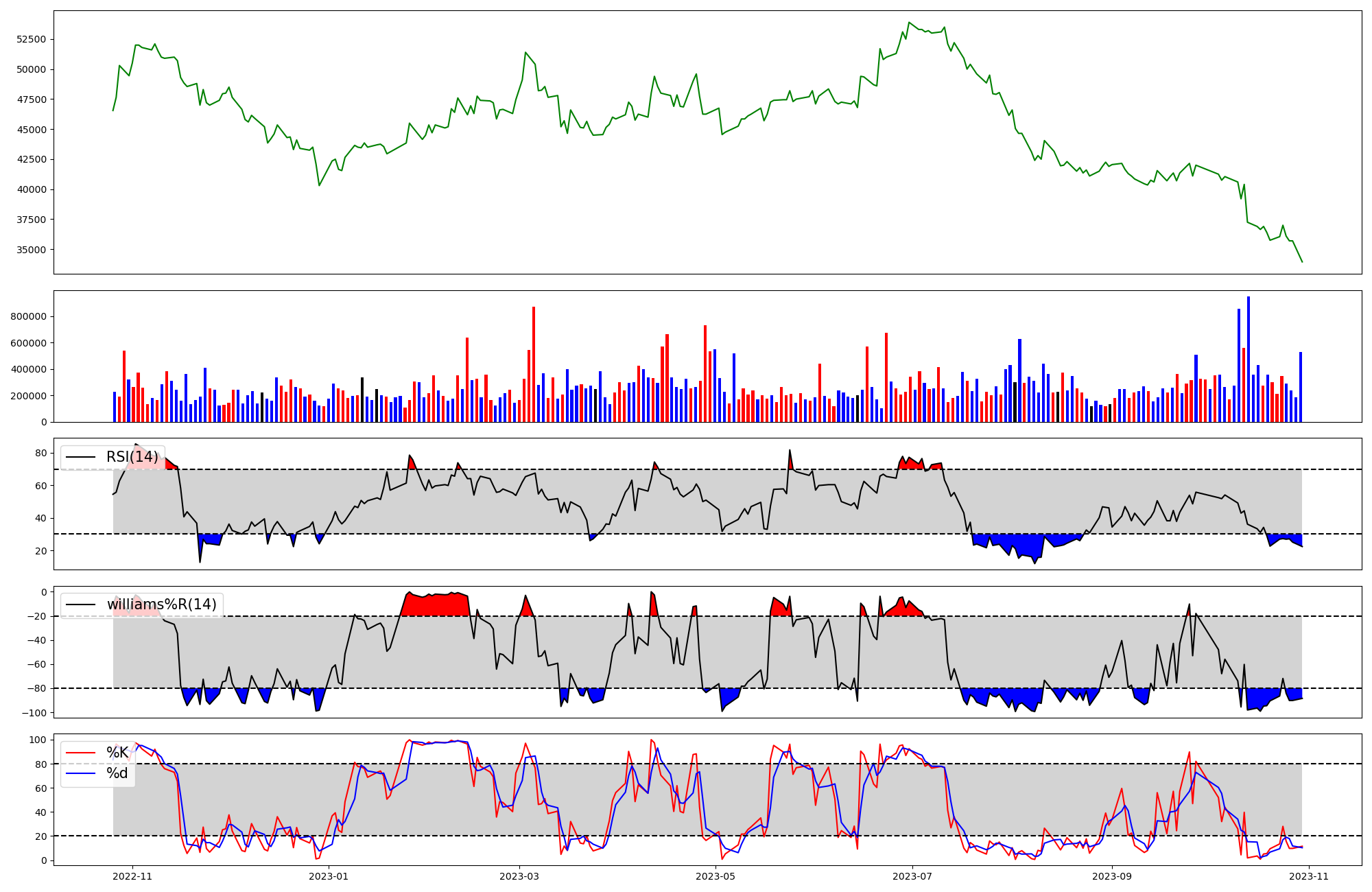Click the 35000 price axis tick label
The image size is (1372, 892).
point(31,250)
